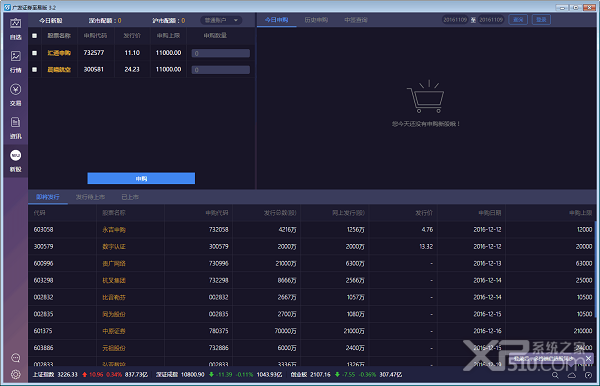Viewport: 600px width, 386px height.
Task: Click the 代码 column header
Action: 39,213
